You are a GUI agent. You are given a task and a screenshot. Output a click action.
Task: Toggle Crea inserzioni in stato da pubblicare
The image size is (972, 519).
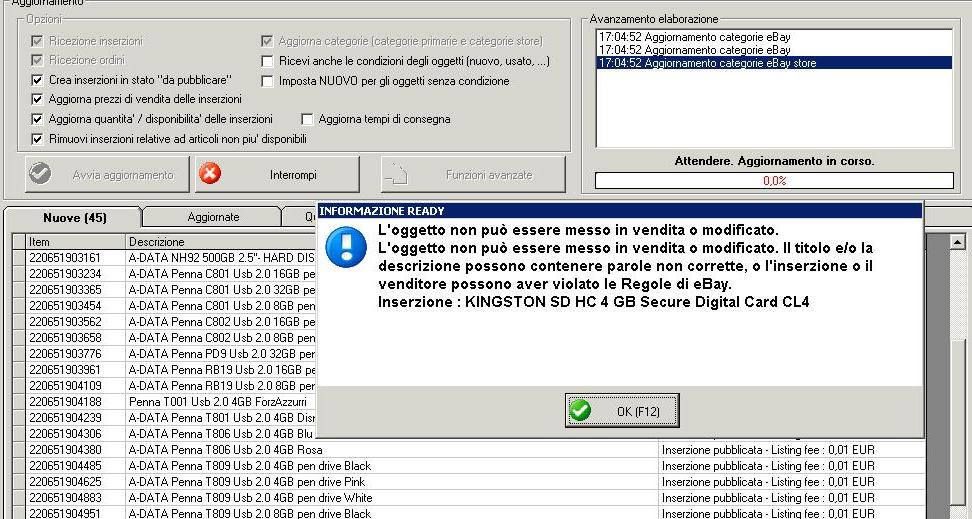pos(37,80)
